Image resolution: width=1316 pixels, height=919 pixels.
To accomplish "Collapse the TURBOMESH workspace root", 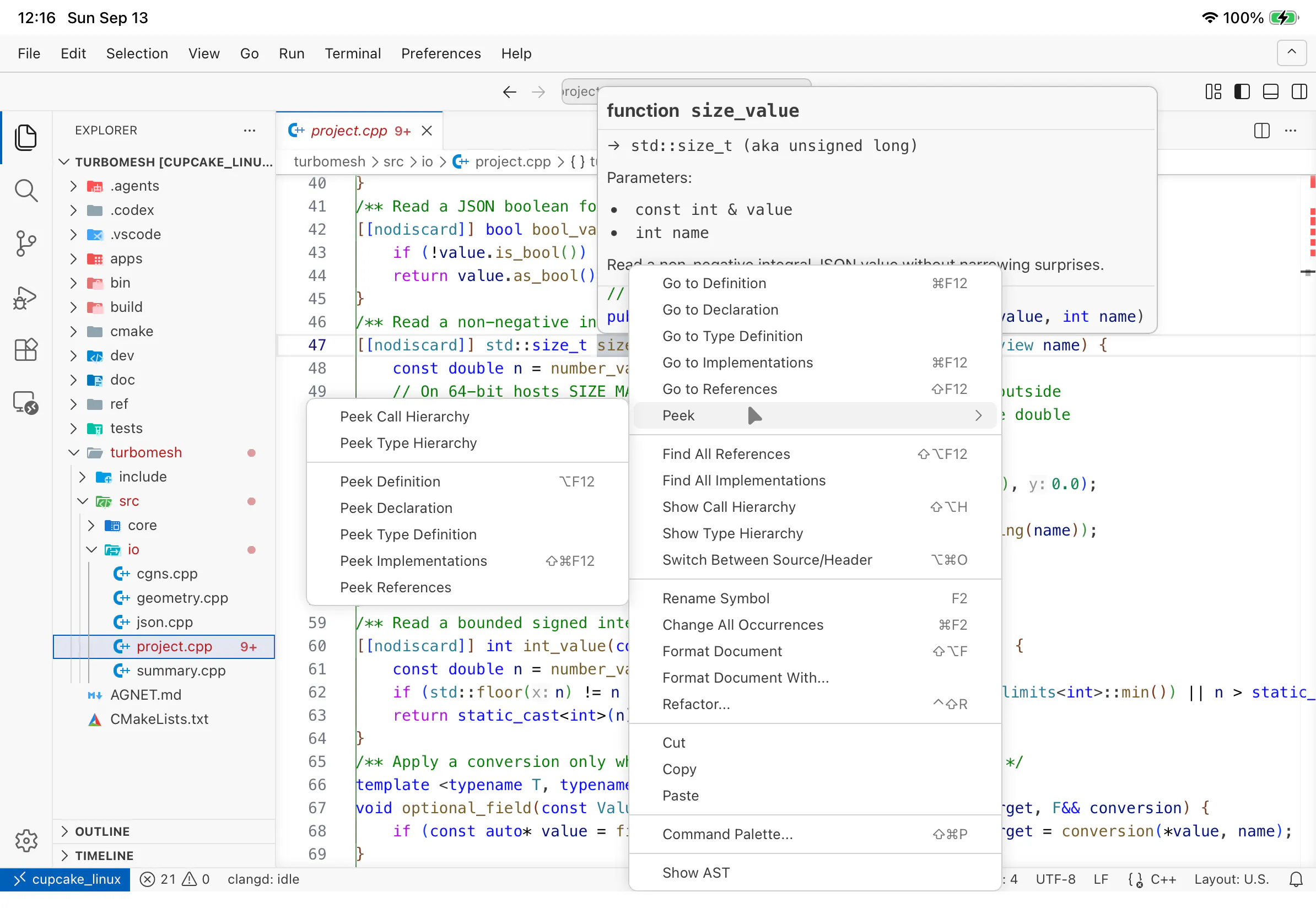I will coord(163,162).
